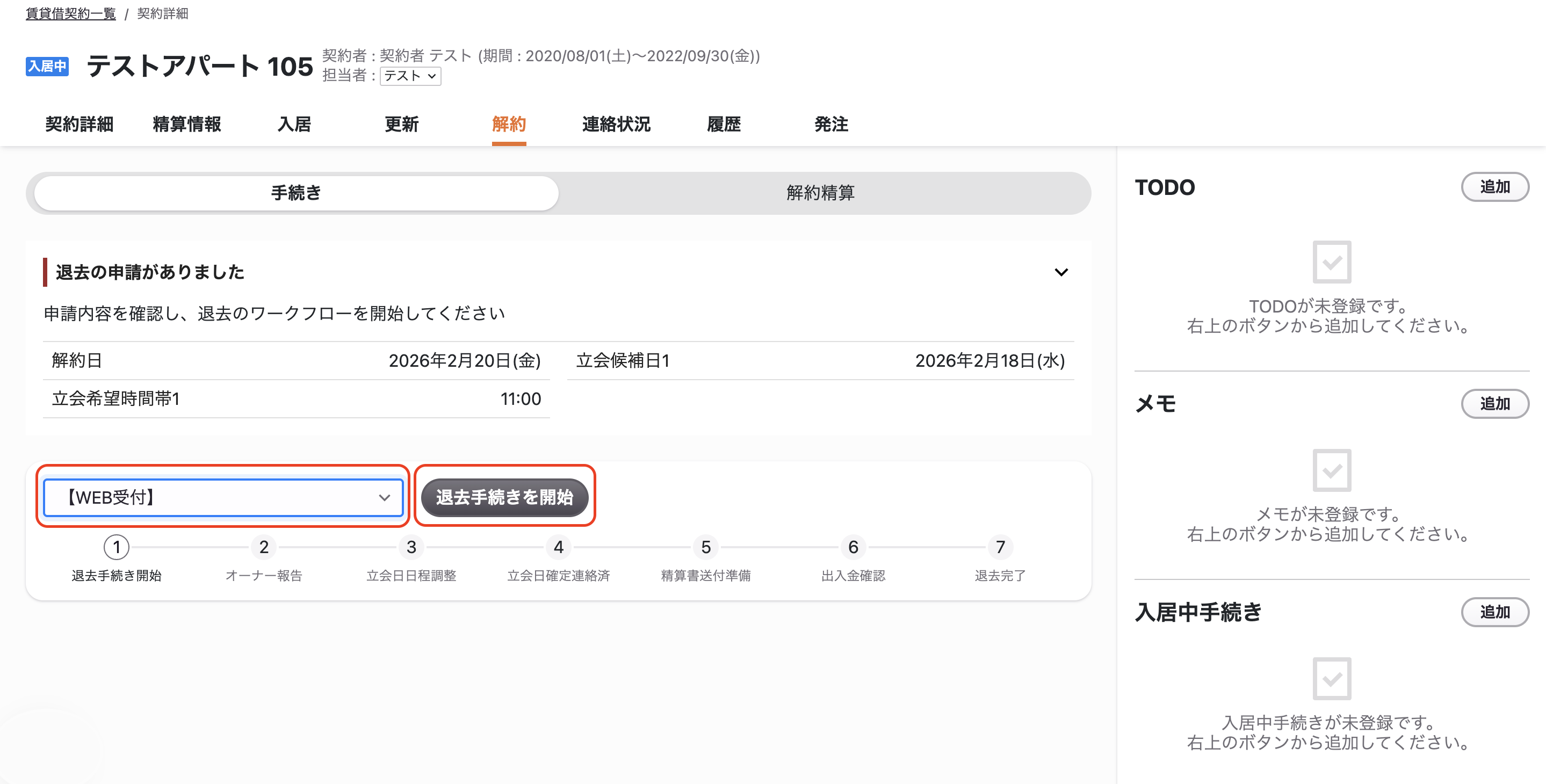Viewport: 1546px width, 784px height.
Task: Click the 立会希望時間帯1 value 11:00
Action: 521,399
